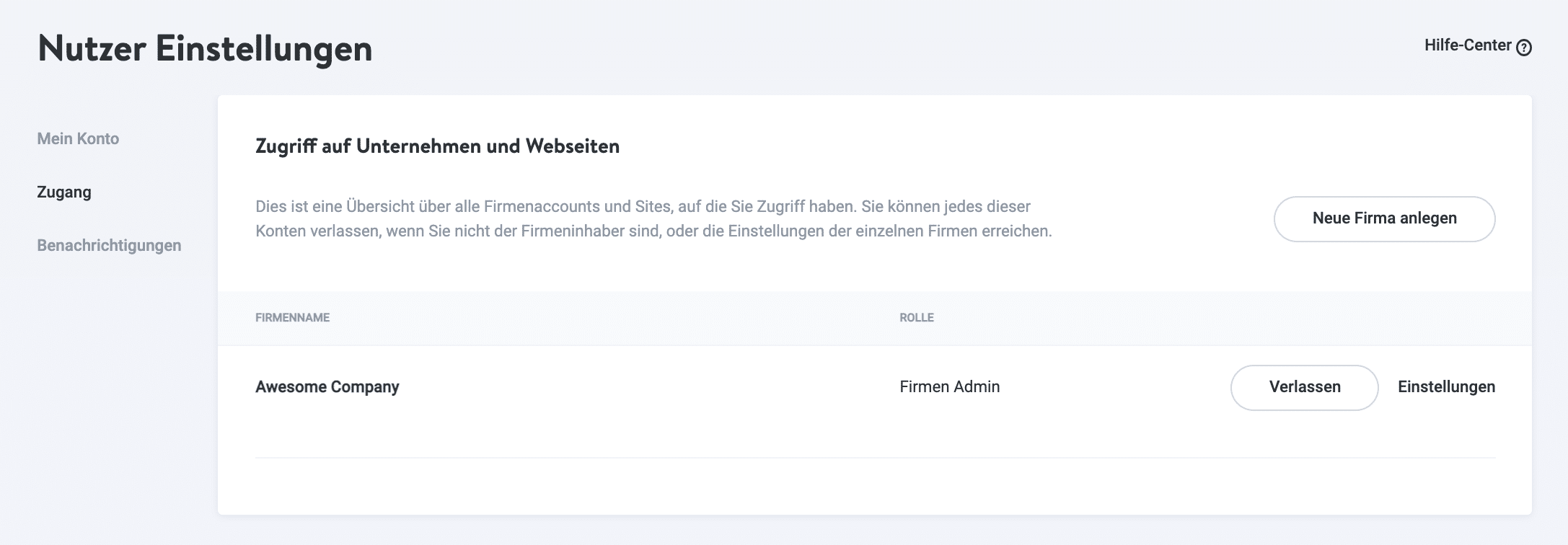
Task: Open Einstellungen for Awesome Company
Action: [1445, 386]
